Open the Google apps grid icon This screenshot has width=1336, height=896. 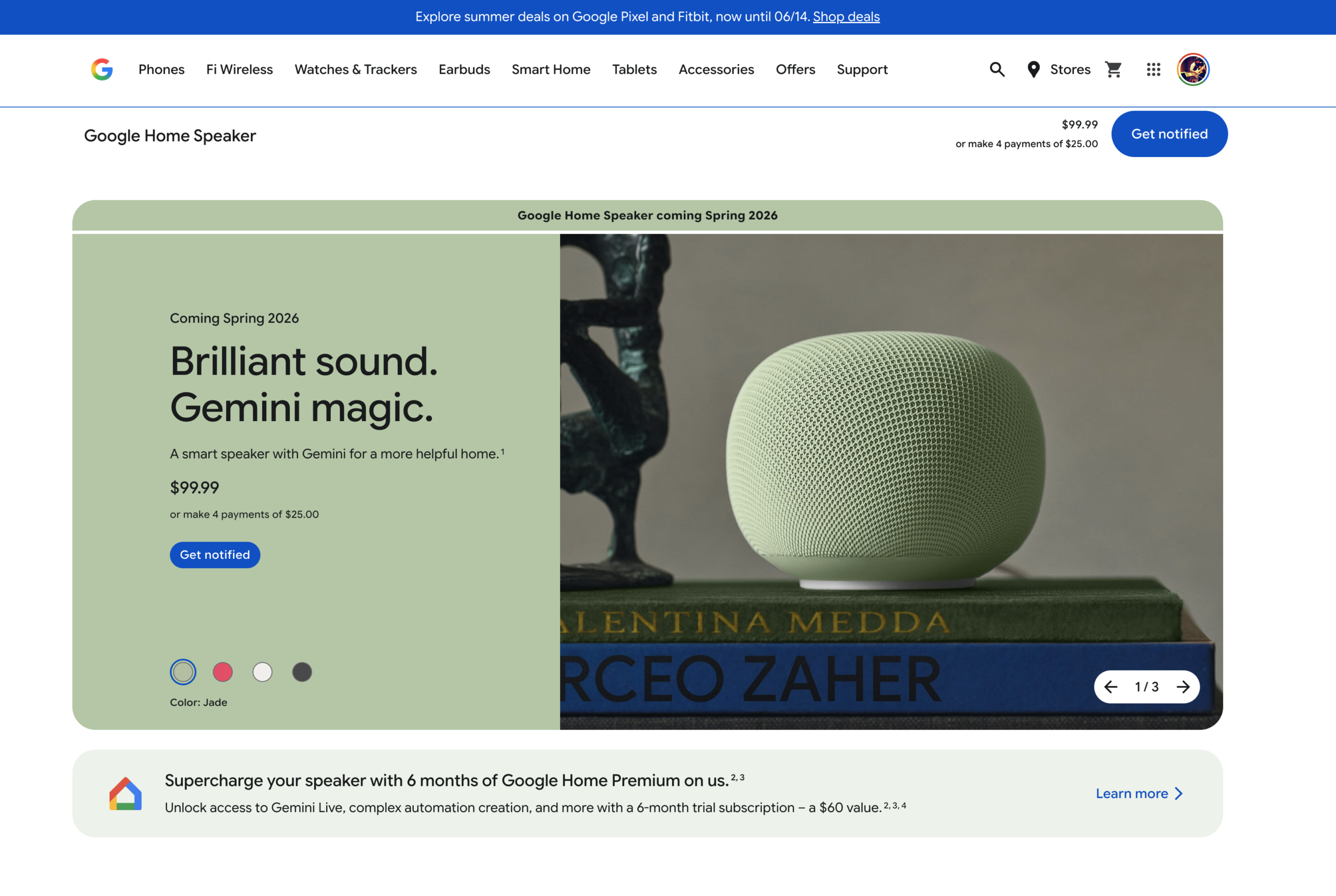1153,69
